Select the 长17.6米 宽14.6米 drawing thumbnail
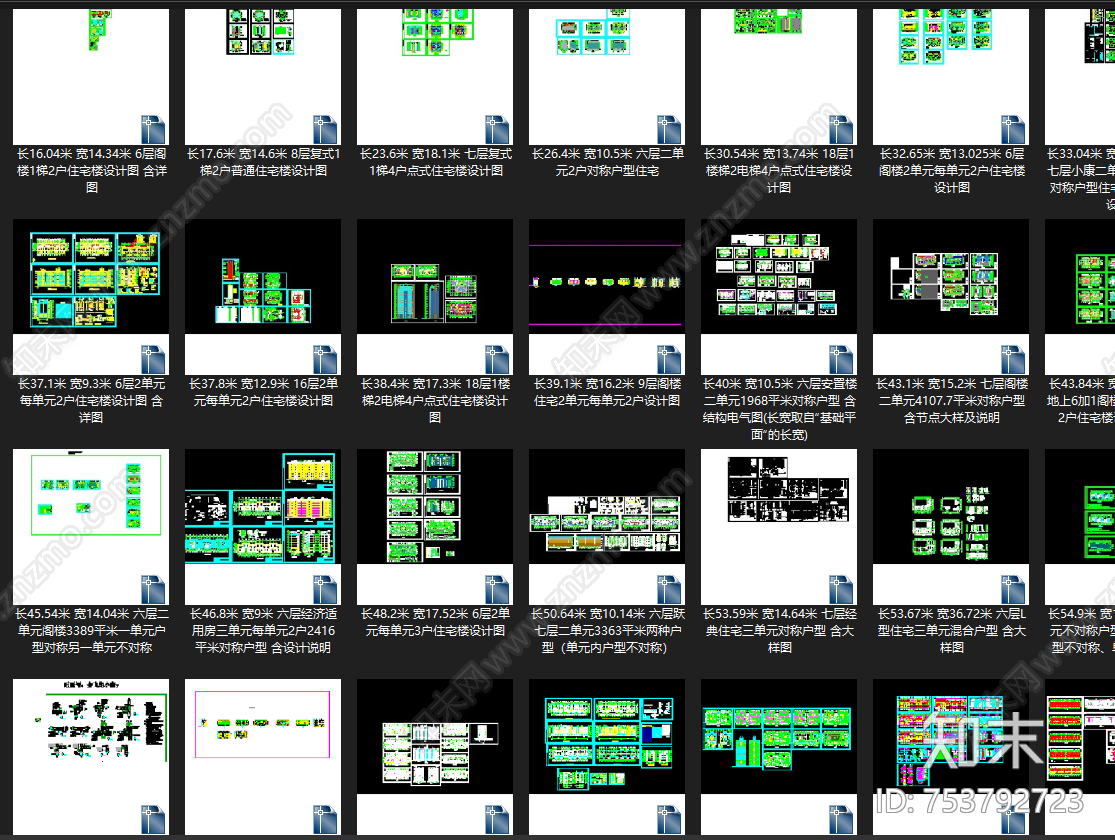The width and height of the screenshot is (1115, 840). [263, 77]
